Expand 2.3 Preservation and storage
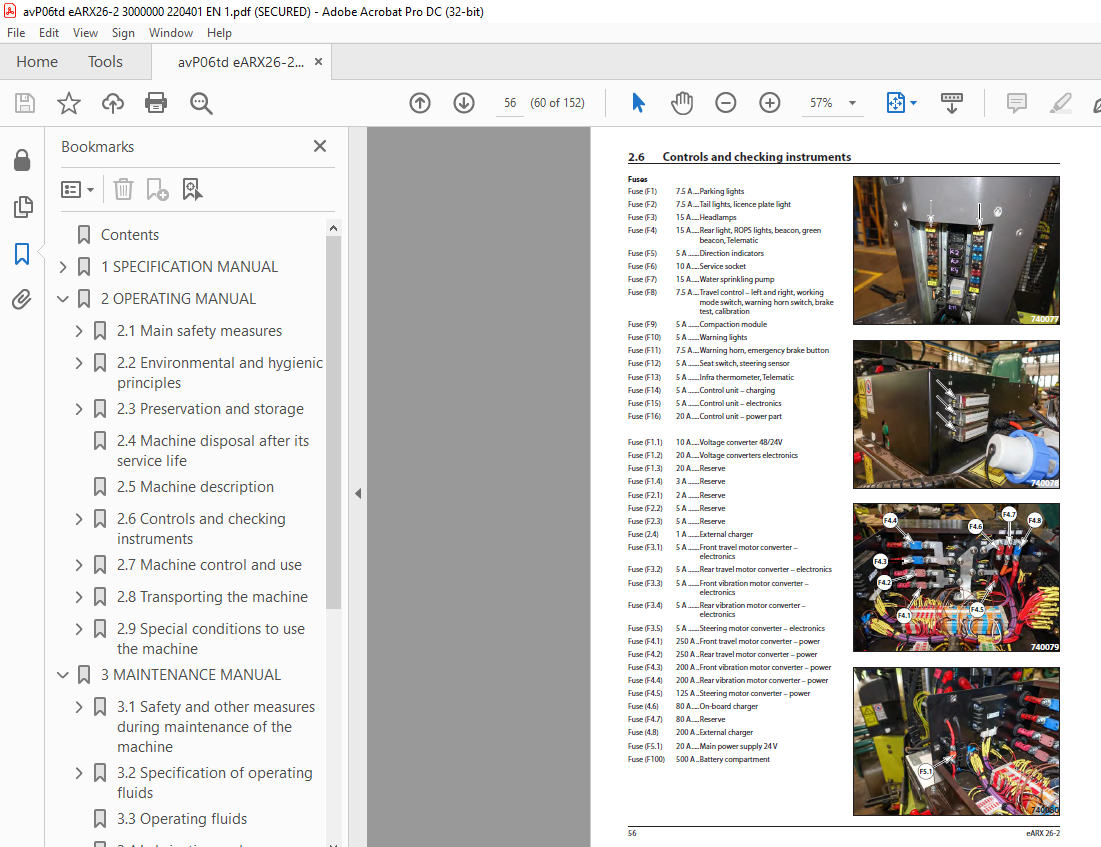Screen dimensions: 1101x847 coord(79,409)
